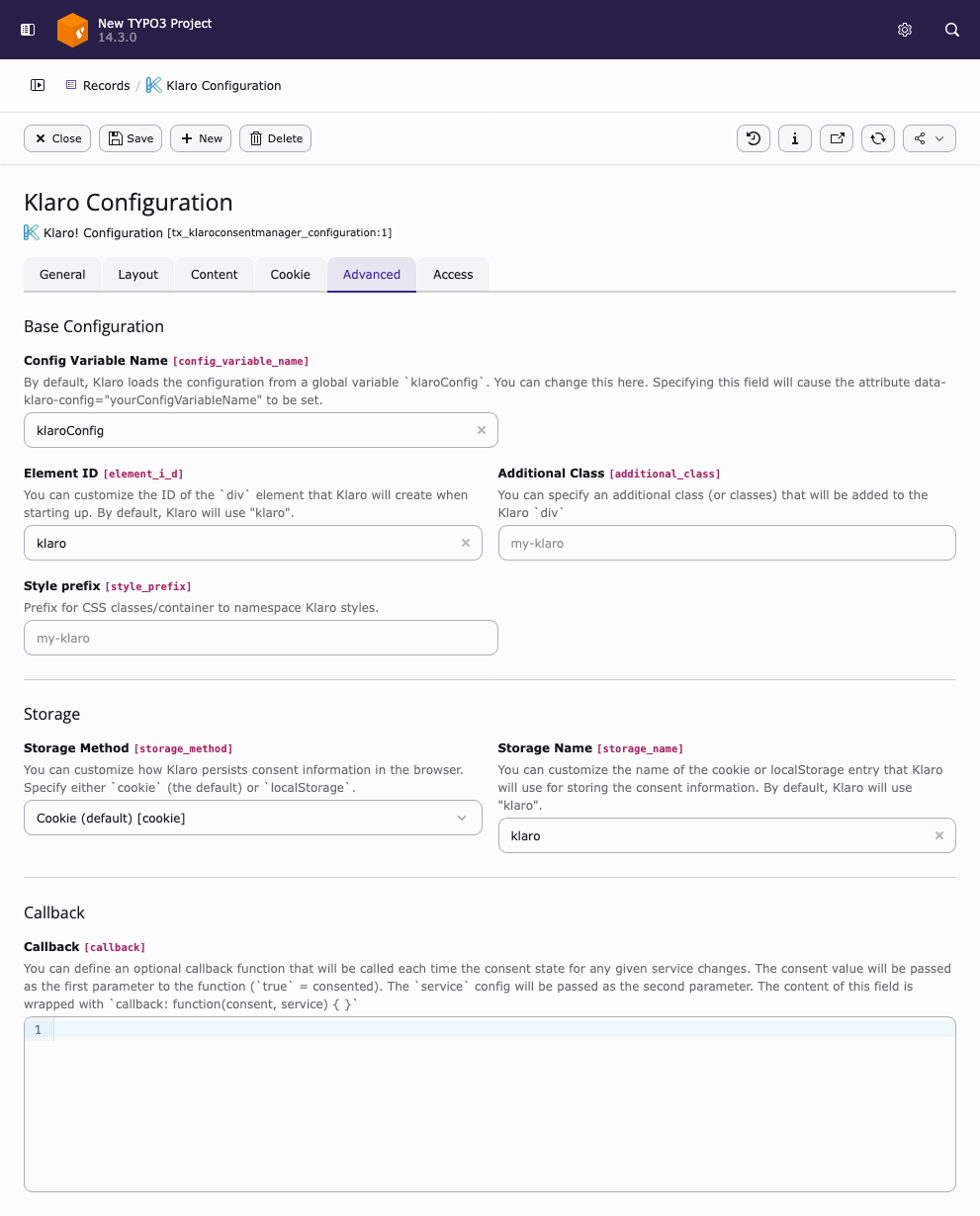Switch to the Content tab
Screen dimensions: 980x1216
[x=215, y=275]
